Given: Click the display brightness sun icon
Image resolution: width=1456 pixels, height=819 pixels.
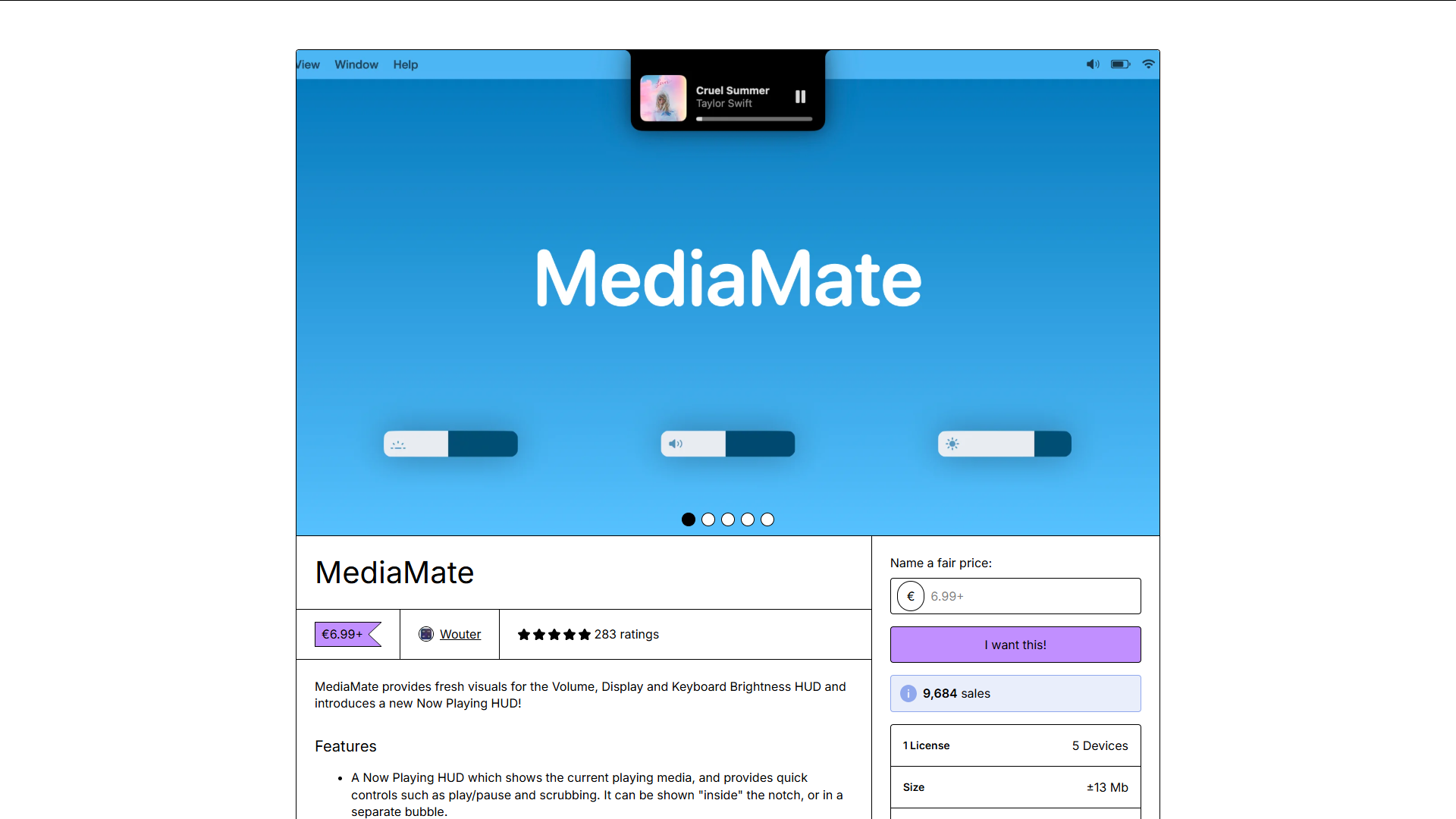Looking at the screenshot, I should point(952,444).
